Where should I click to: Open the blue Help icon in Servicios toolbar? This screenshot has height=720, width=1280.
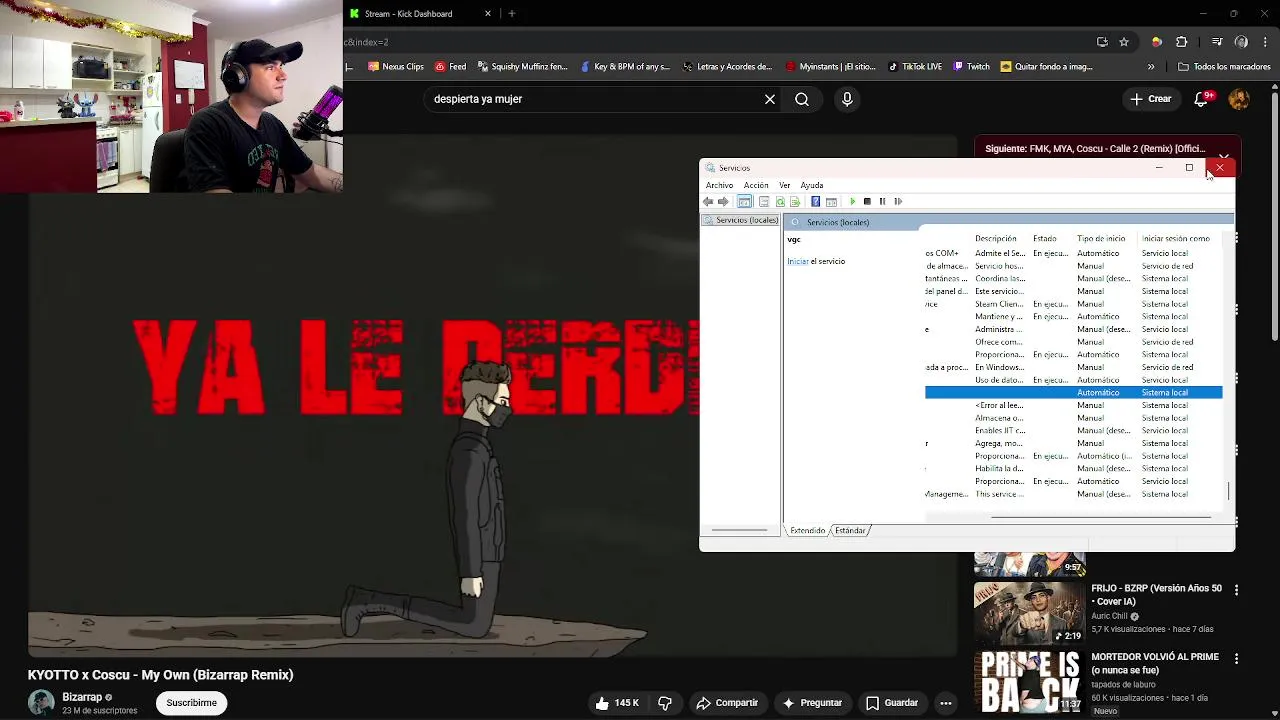click(x=816, y=202)
